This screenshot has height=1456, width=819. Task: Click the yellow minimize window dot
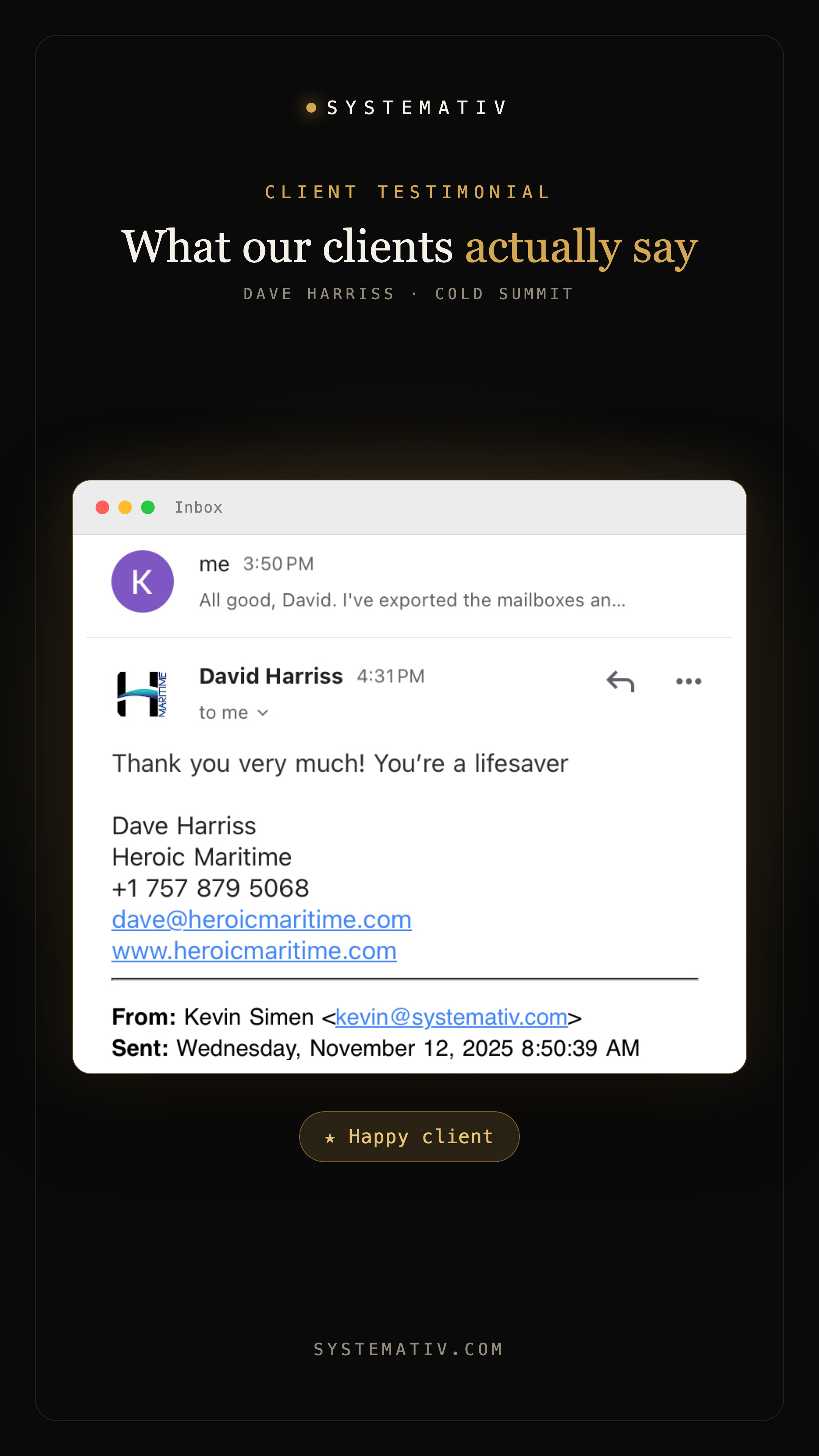(x=125, y=508)
